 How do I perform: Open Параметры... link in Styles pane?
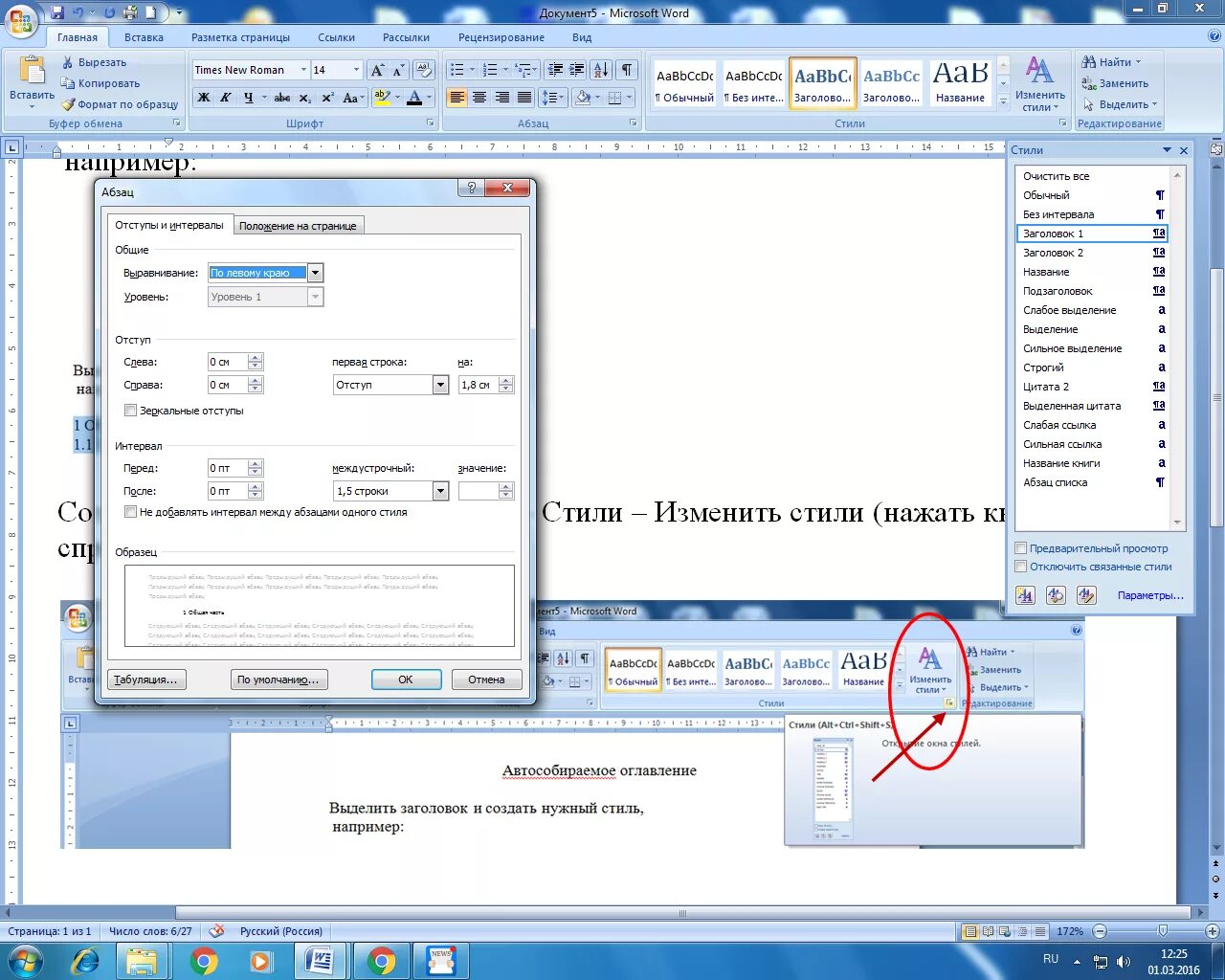[x=1150, y=595]
